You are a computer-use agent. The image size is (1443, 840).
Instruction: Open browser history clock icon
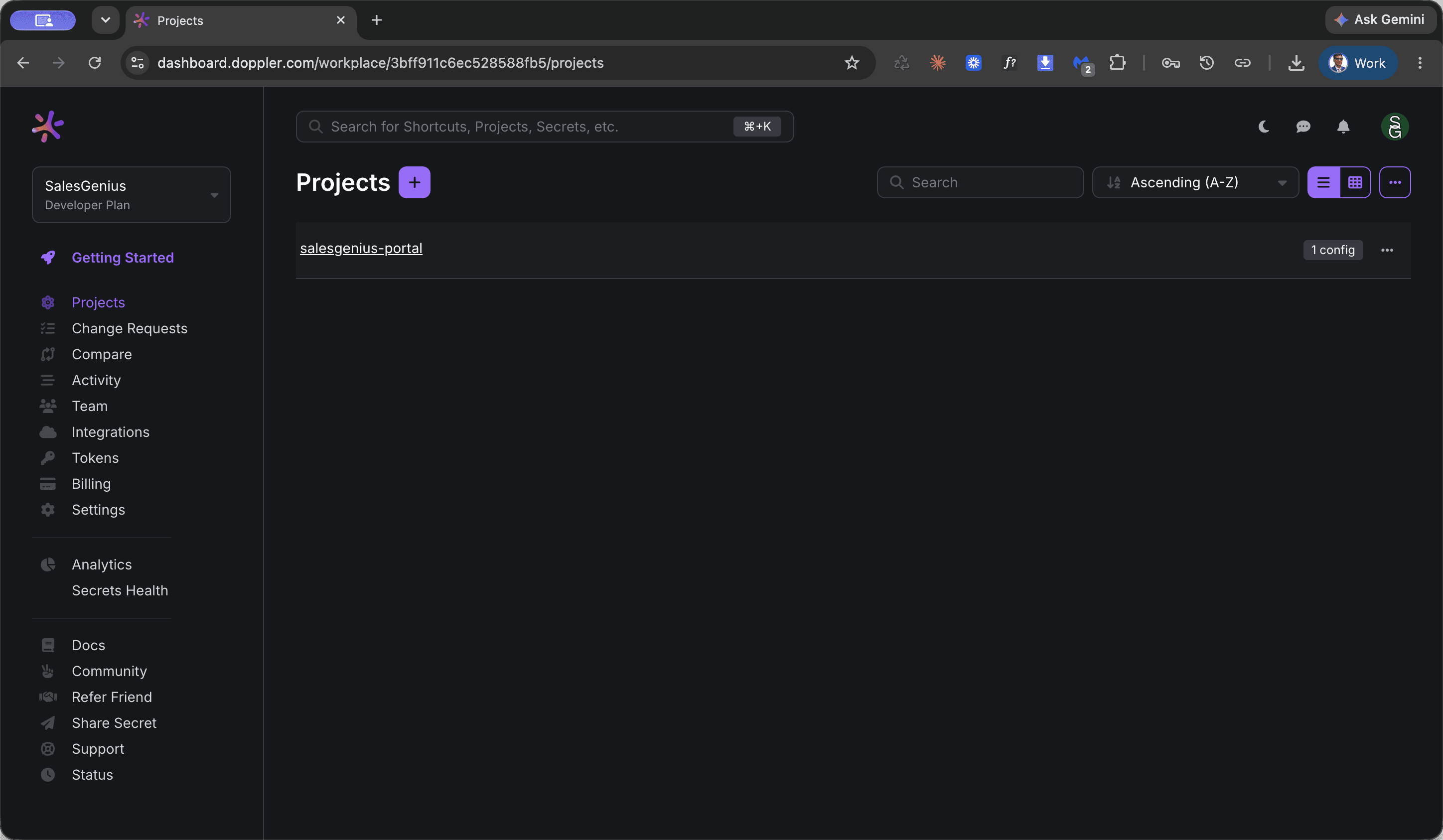(1206, 63)
